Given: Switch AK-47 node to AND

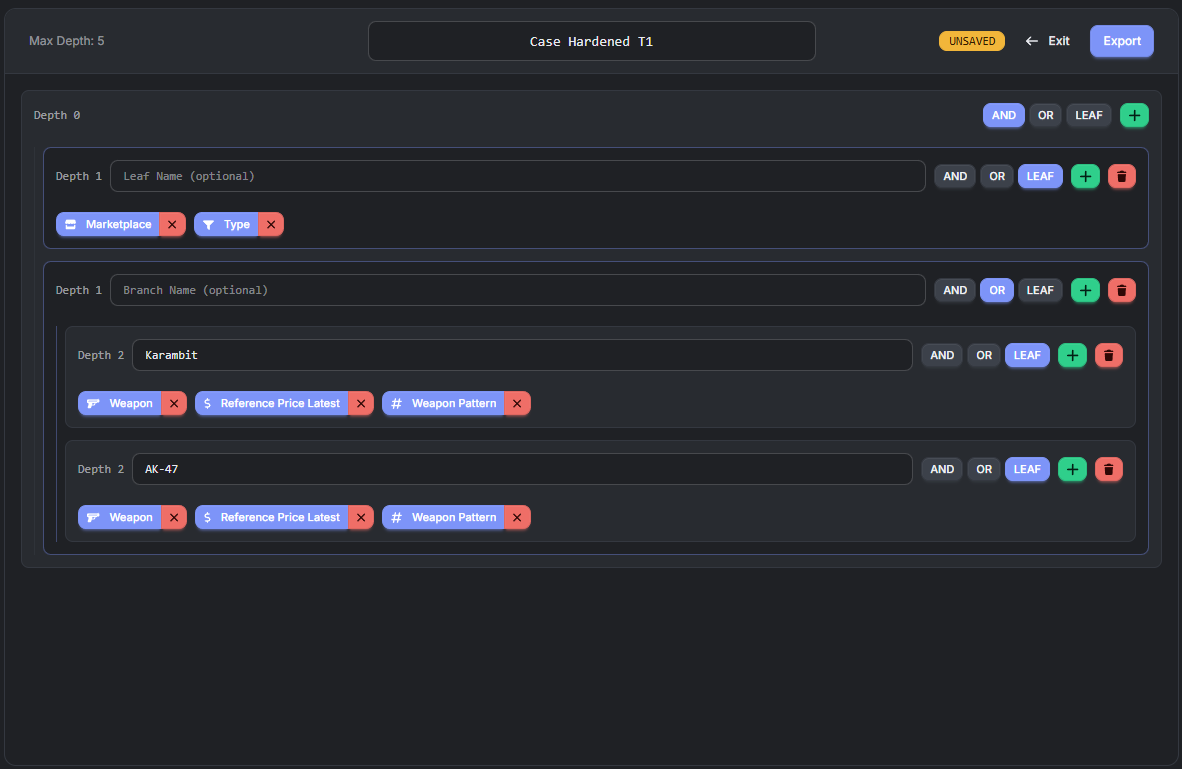Looking at the screenshot, I should click(x=942, y=469).
